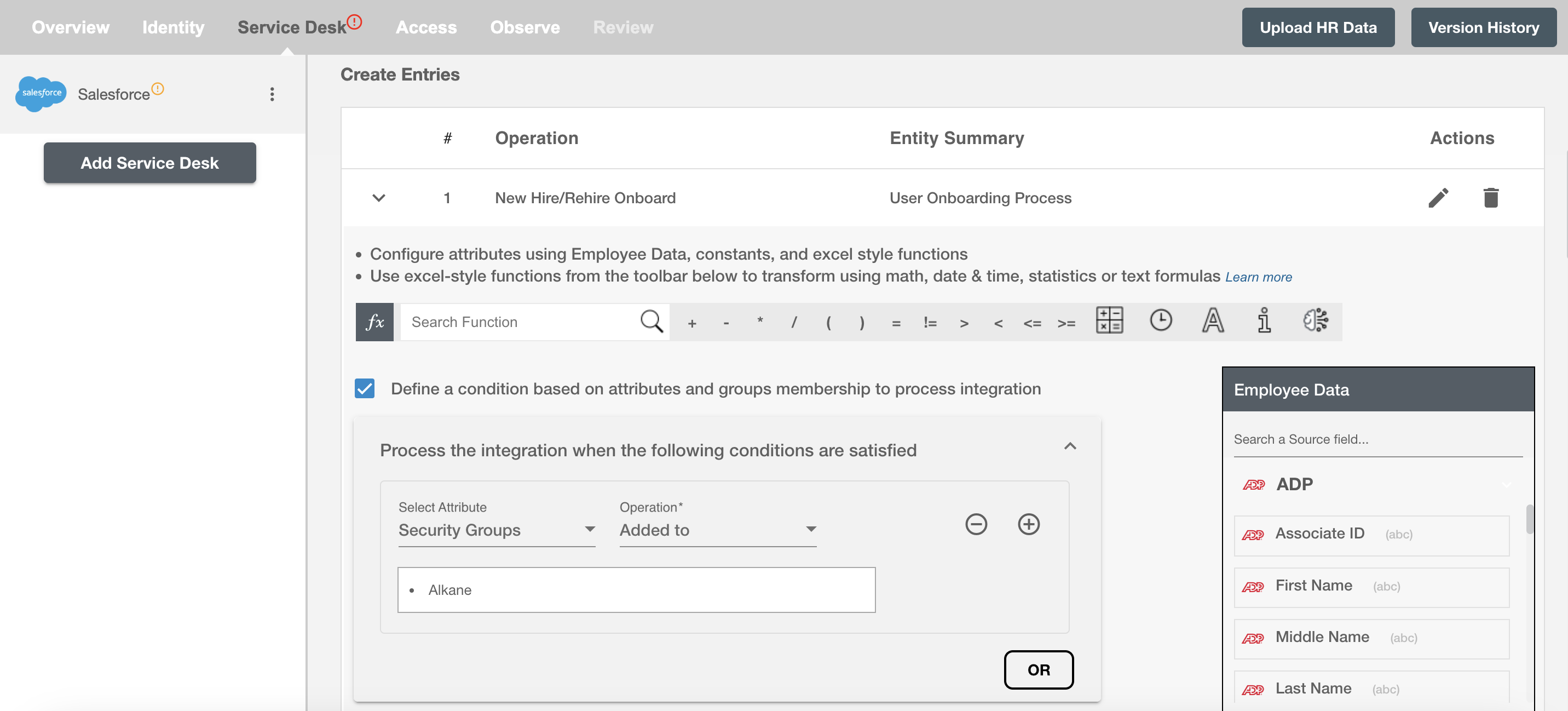The width and height of the screenshot is (1568, 711).
Task: Open math functions calculator icon
Action: coord(1110,320)
